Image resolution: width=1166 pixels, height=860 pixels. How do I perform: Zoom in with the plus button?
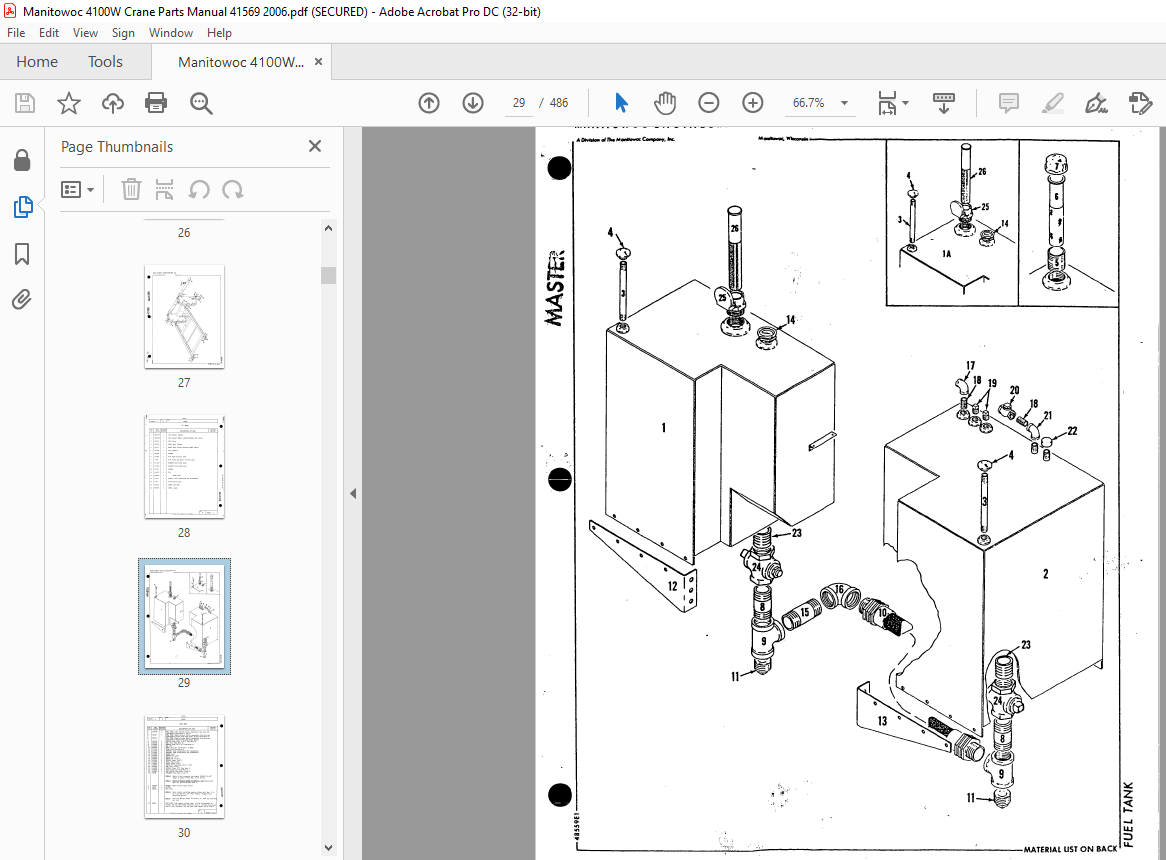point(753,103)
